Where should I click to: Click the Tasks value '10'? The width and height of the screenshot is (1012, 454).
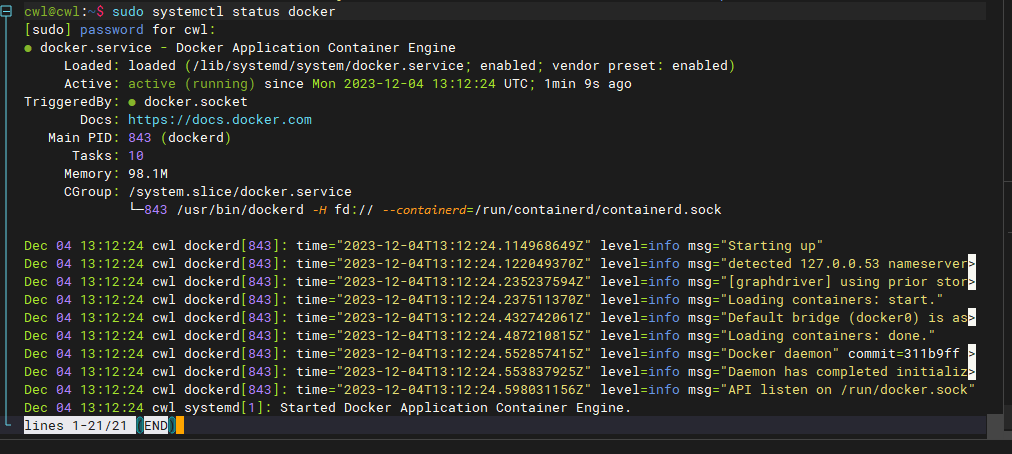click(136, 156)
